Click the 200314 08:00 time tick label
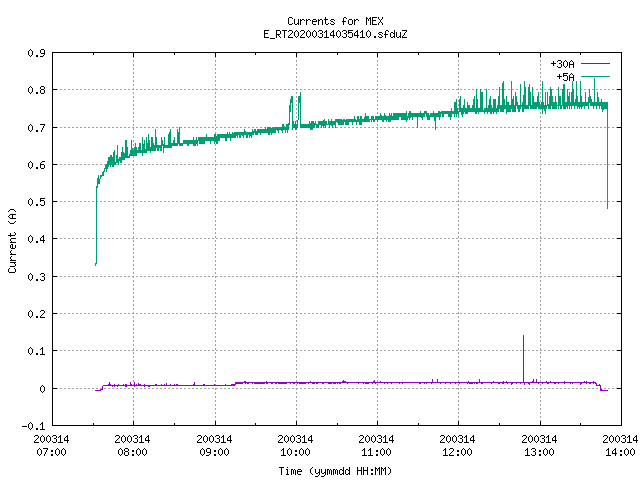Viewport: 640px width, 480px height. [x=133, y=445]
